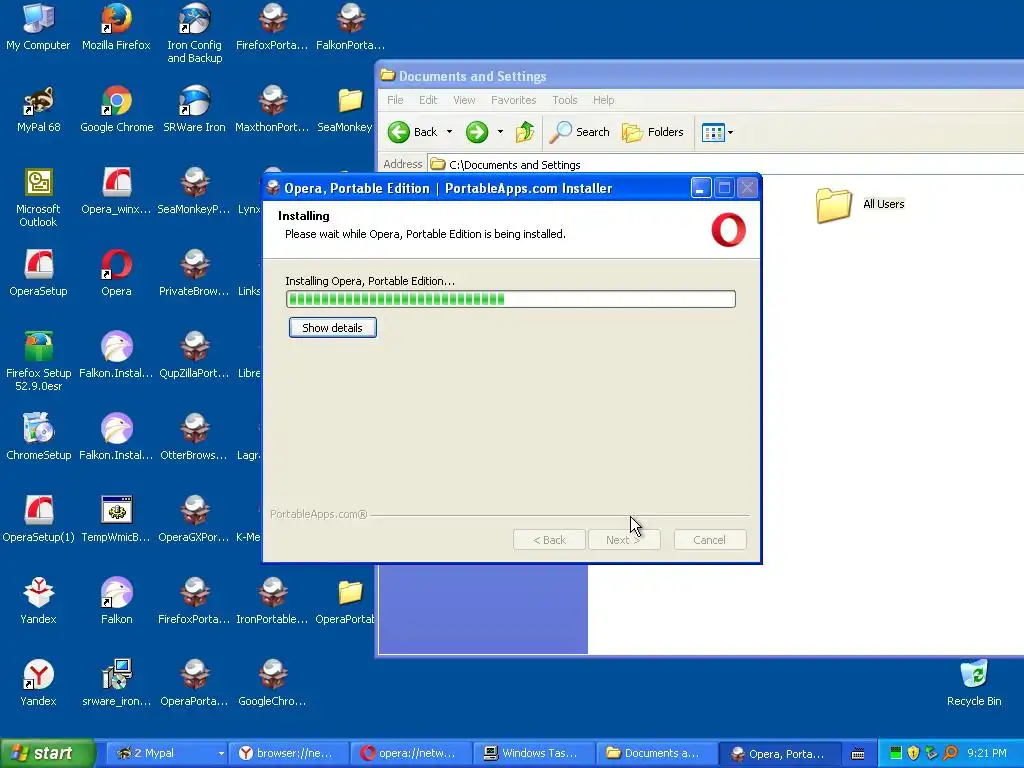Viewport: 1024px width, 768px height.
Task: Select the Opera_winx installer icon
Action: click(x=116, y=191)
